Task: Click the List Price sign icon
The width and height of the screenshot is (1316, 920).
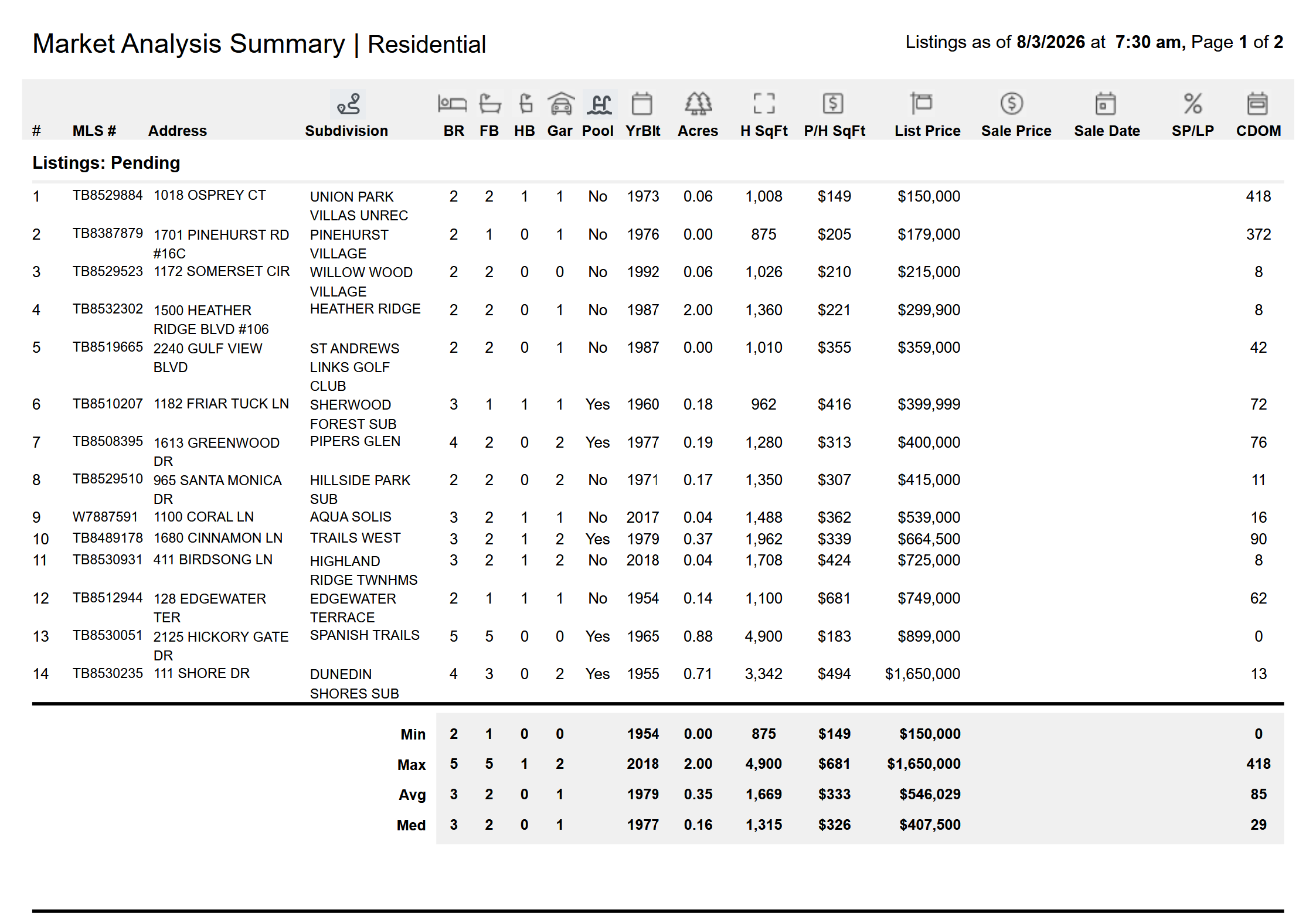Action: click(x=921, y=104)
